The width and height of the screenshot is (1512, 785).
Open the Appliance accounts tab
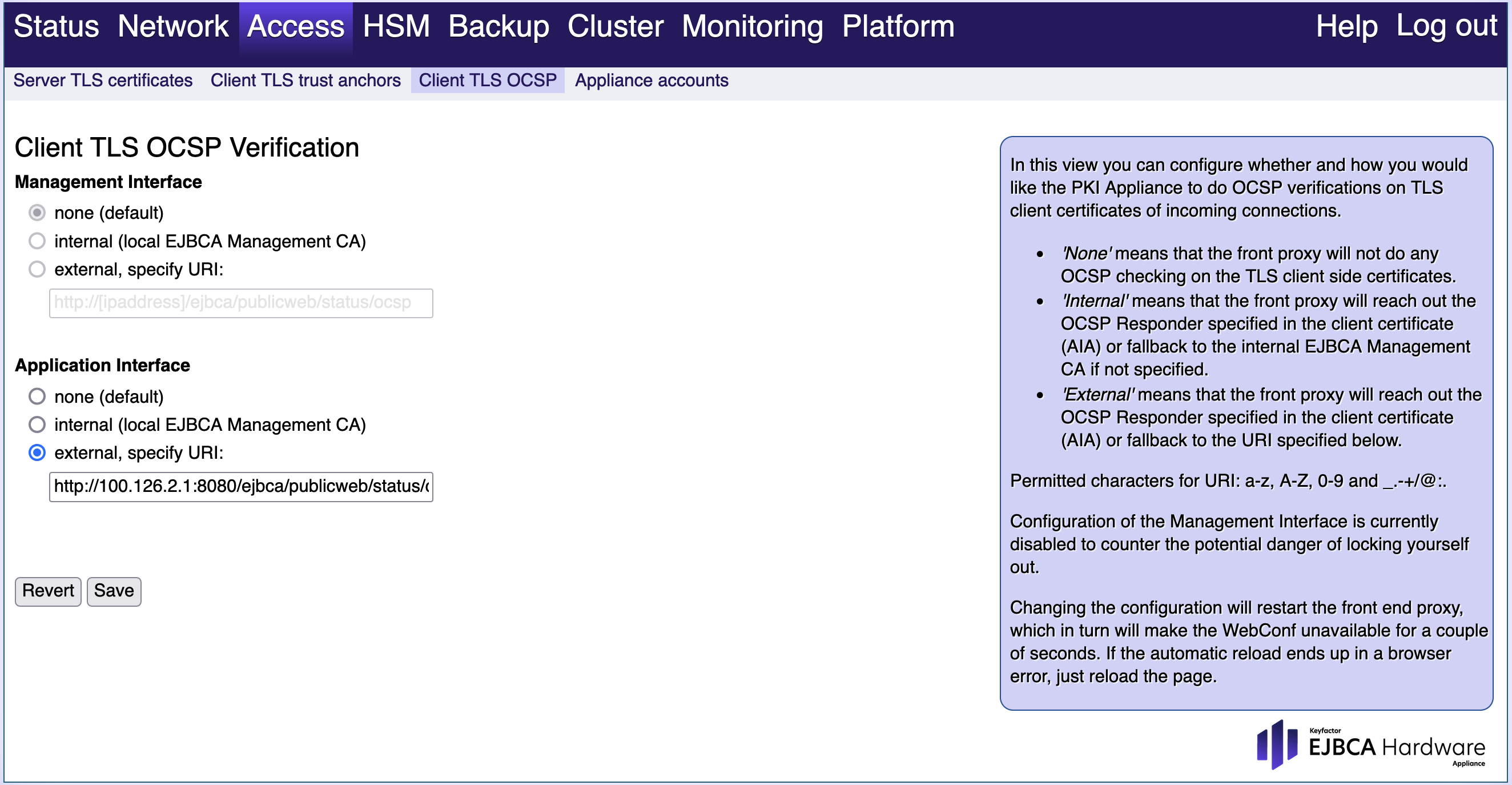coord(651,81)
